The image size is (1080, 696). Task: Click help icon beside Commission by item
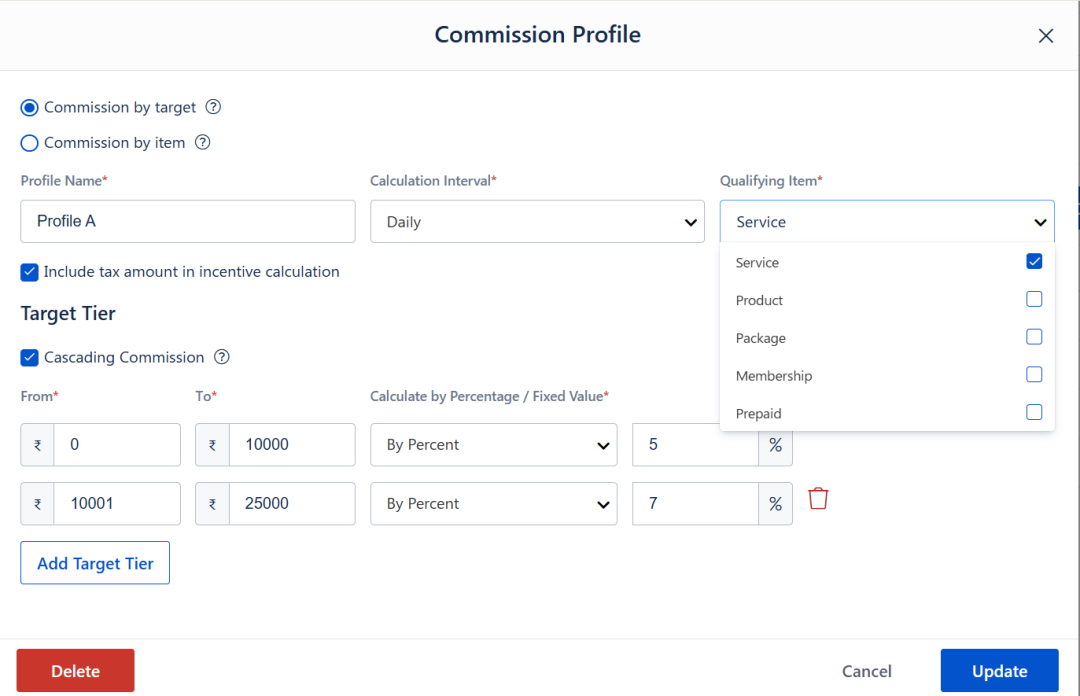202,142
